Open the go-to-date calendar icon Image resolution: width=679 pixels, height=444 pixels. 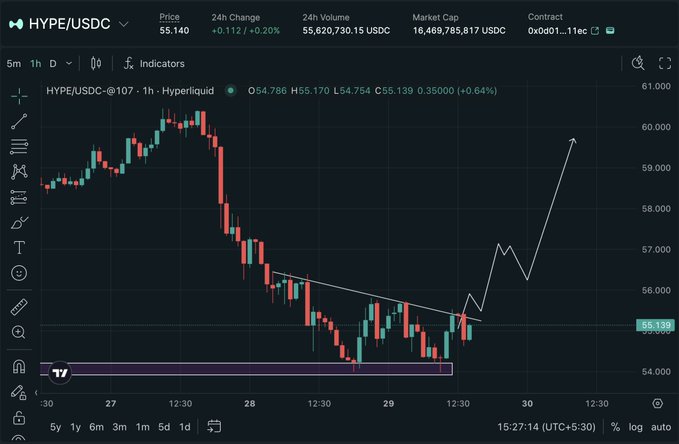214,426
